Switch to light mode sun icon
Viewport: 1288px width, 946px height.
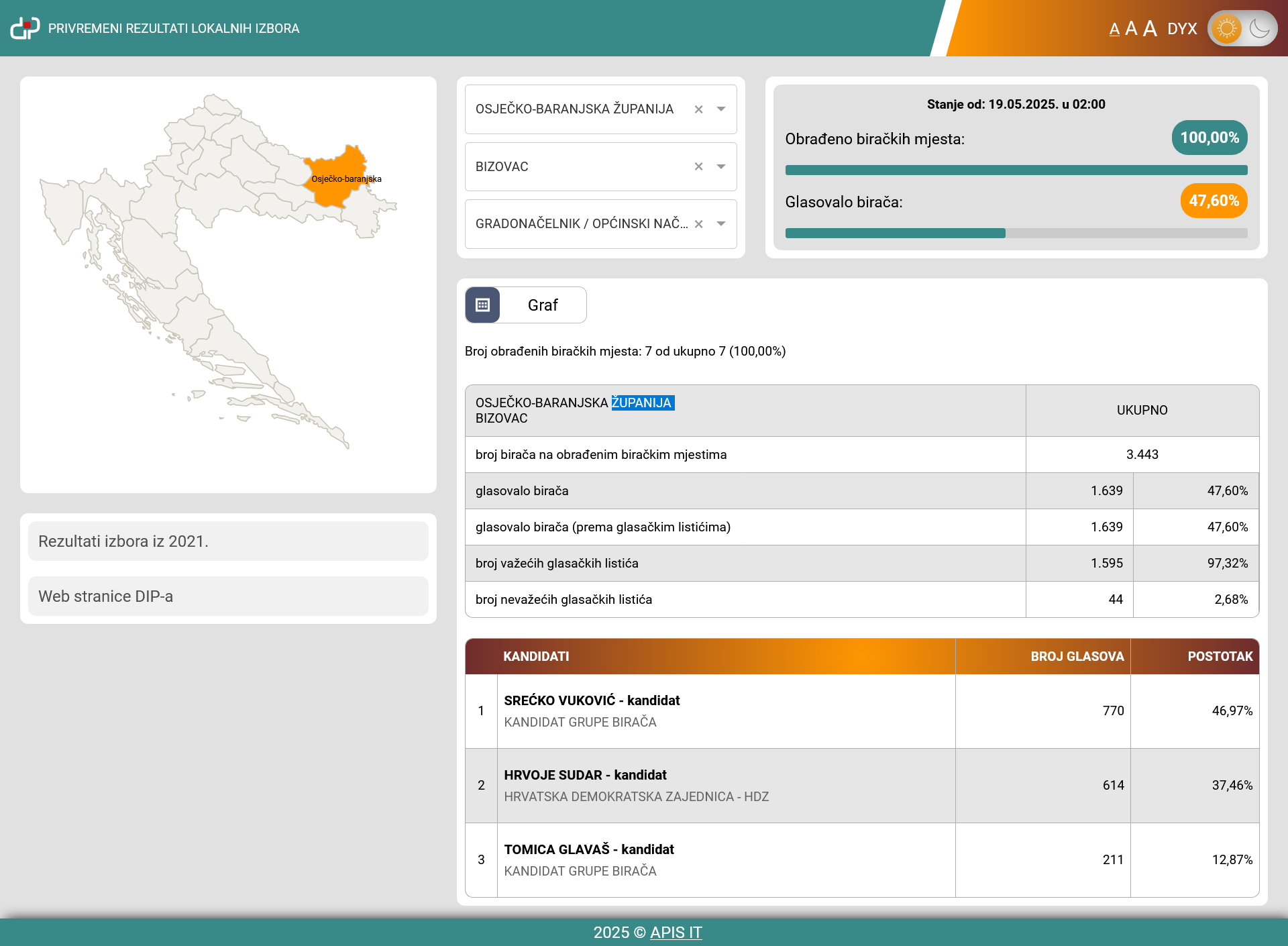pos(1226,28)
